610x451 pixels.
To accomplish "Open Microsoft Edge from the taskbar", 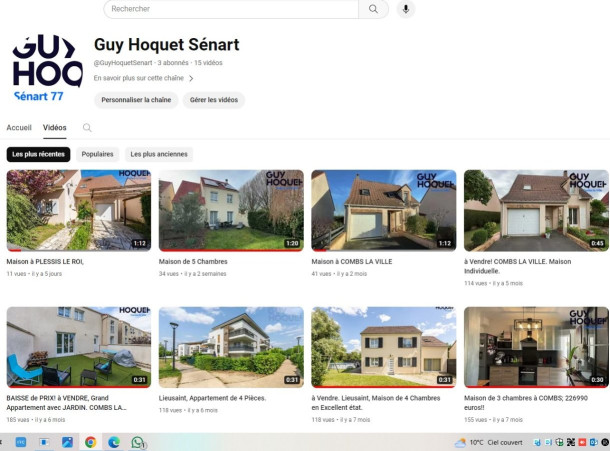I will tap(114, 442).
